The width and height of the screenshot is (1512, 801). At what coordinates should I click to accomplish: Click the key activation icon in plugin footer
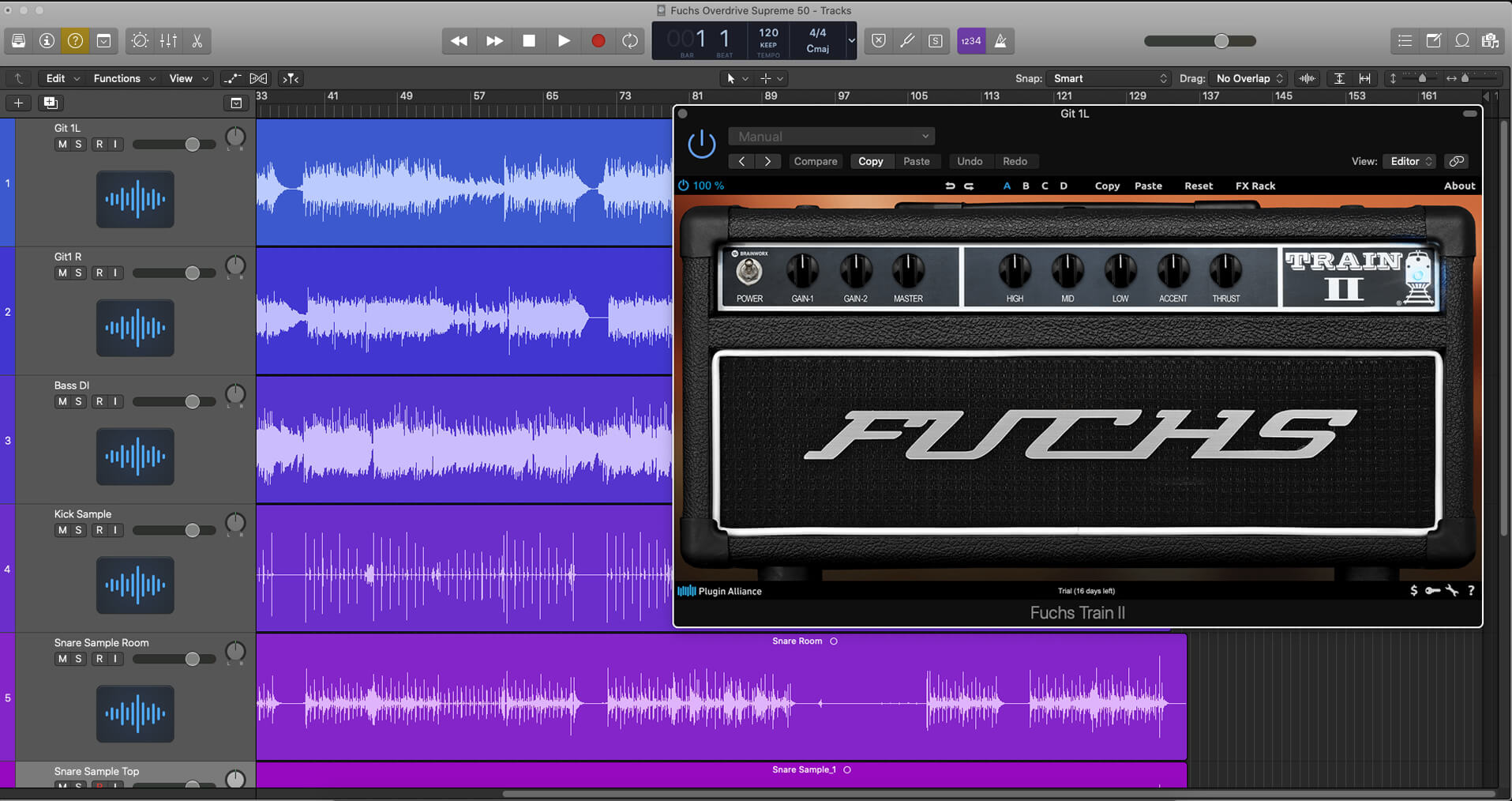coord(1432,591)
